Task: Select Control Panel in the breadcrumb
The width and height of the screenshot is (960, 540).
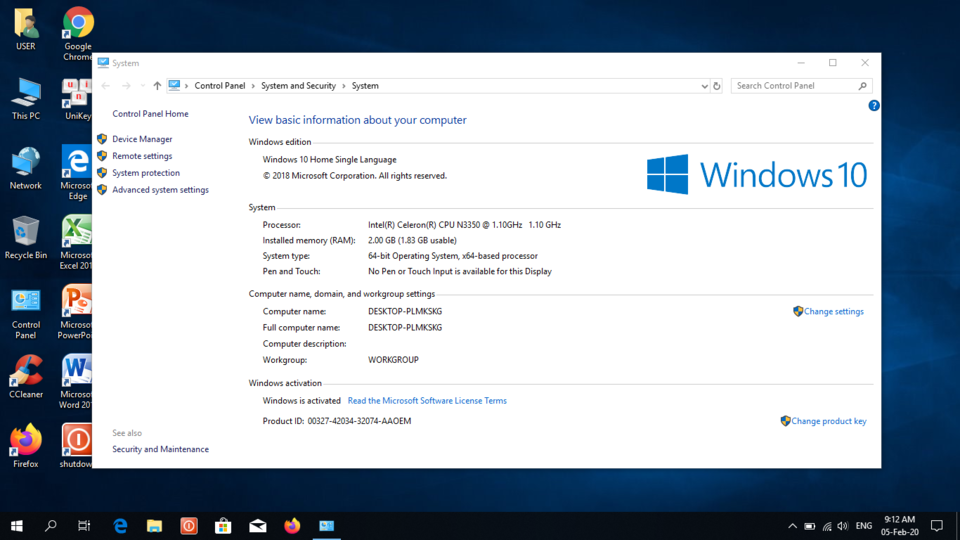Action: [220, 86]
